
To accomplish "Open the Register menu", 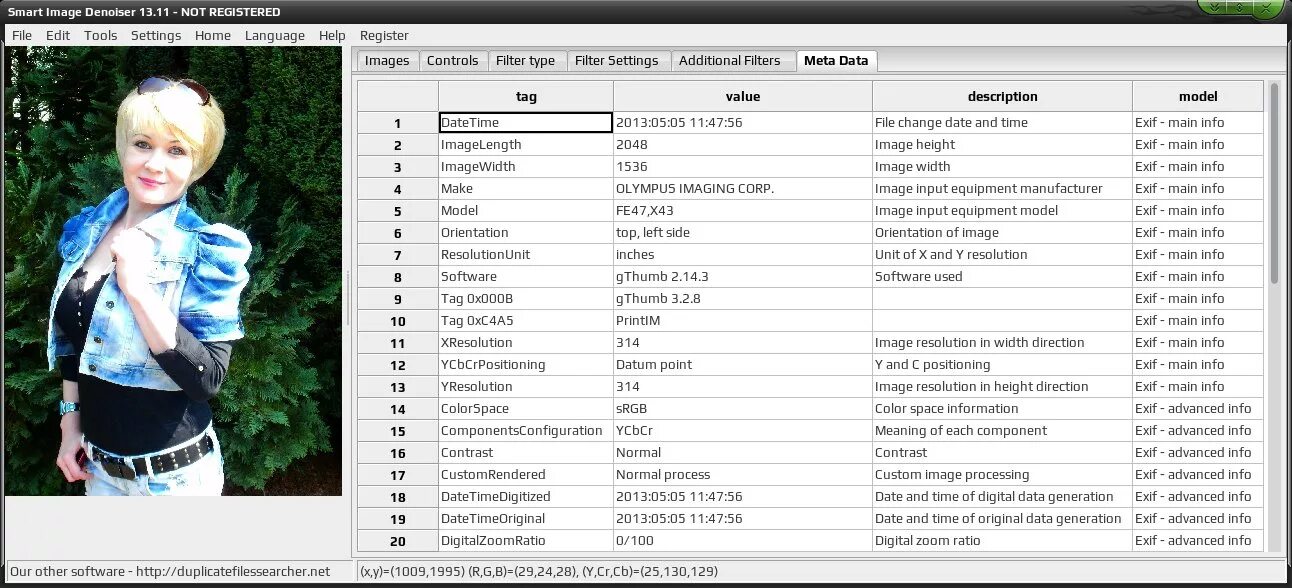I will tap(384, 35).
